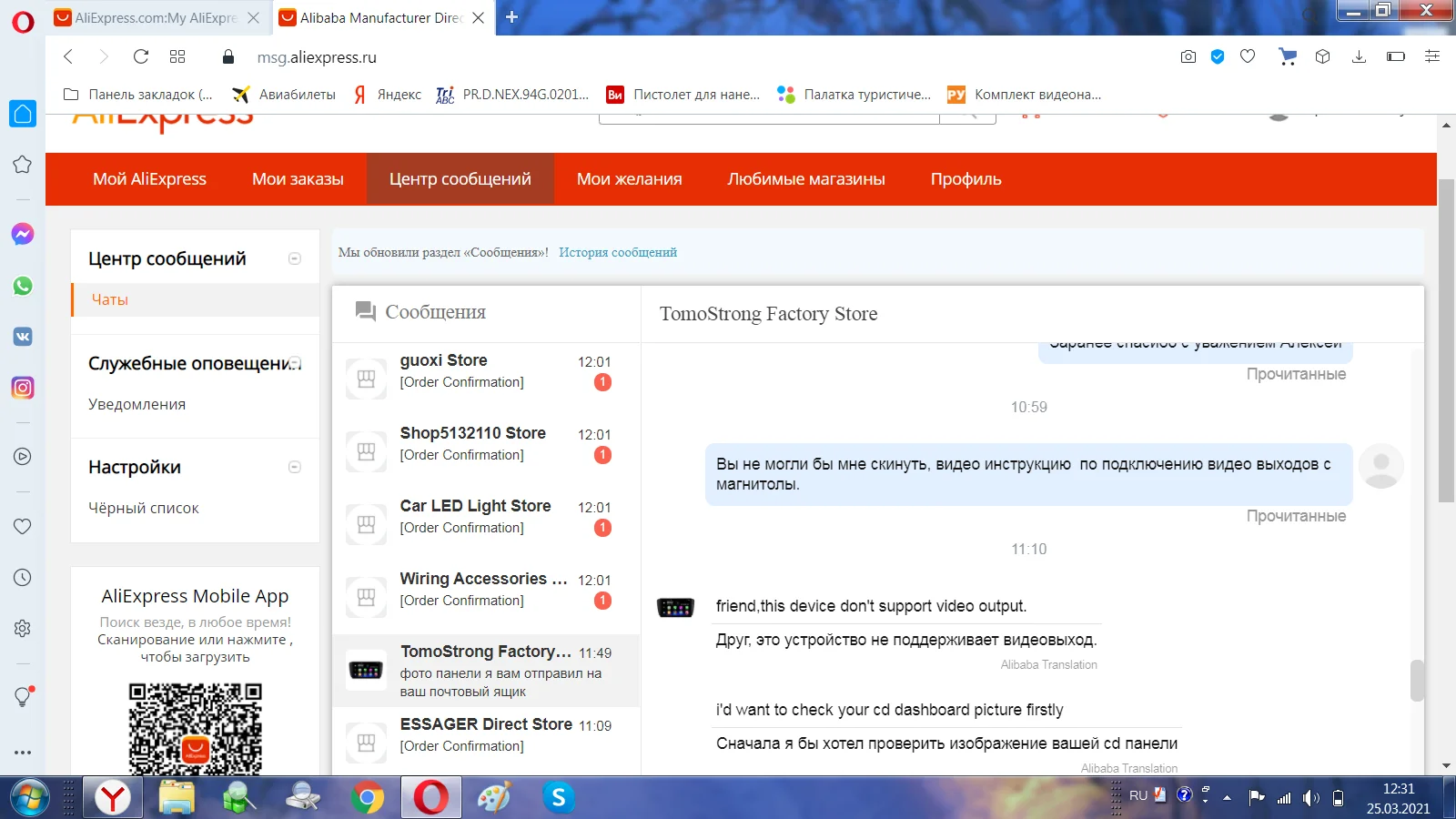
Task: Open the cube extensions icon in toolbar
Action: (x=1323, y=56)
